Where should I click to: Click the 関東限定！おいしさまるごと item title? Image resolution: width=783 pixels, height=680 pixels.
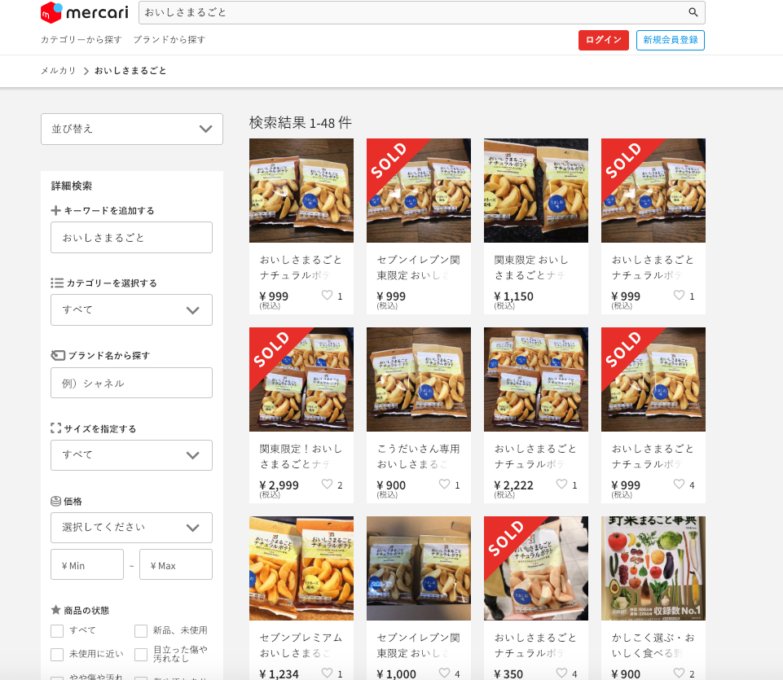click(x=301, y=456)
